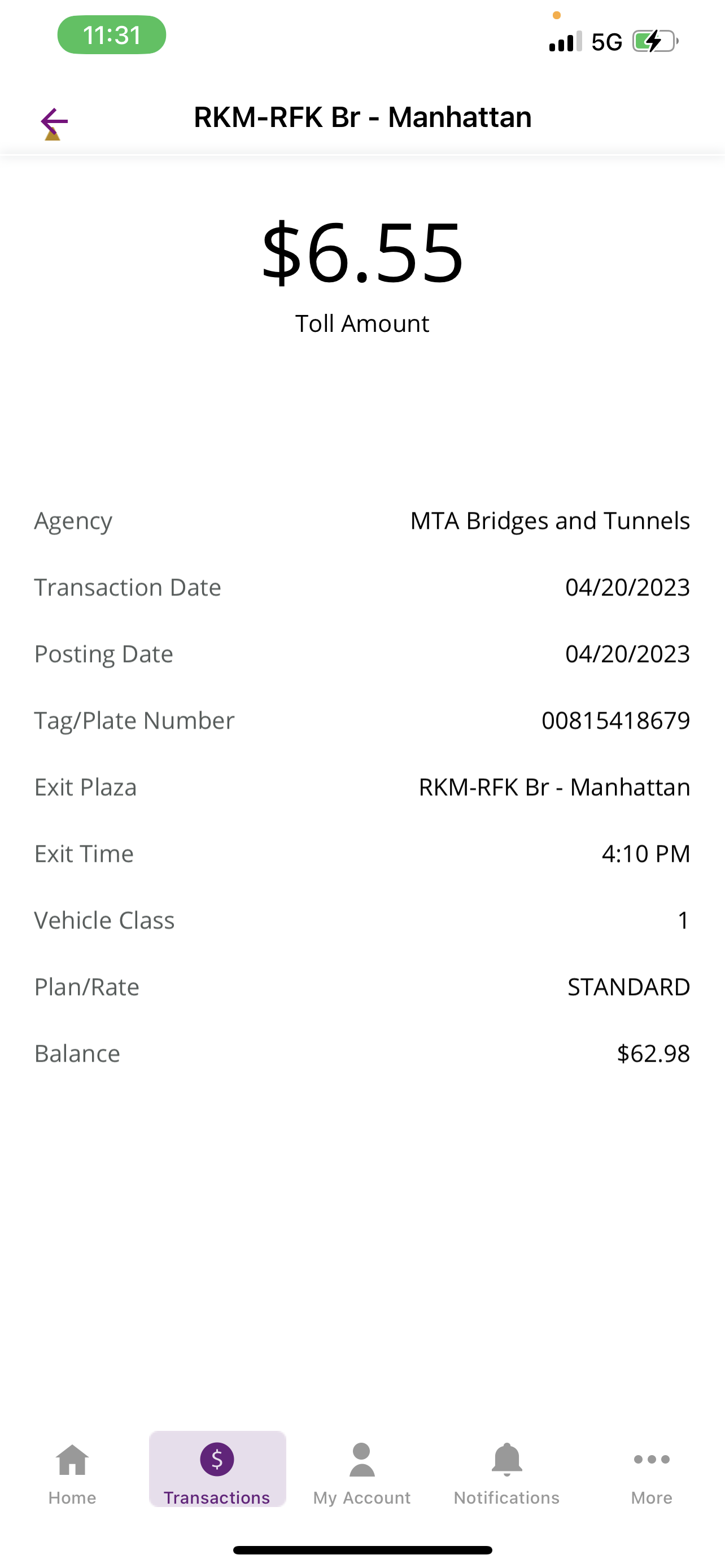Screen dimensions: 725x1568
Task: Tap the RKM-RFK Br - Manhattan page title
Action: (363, 117)
